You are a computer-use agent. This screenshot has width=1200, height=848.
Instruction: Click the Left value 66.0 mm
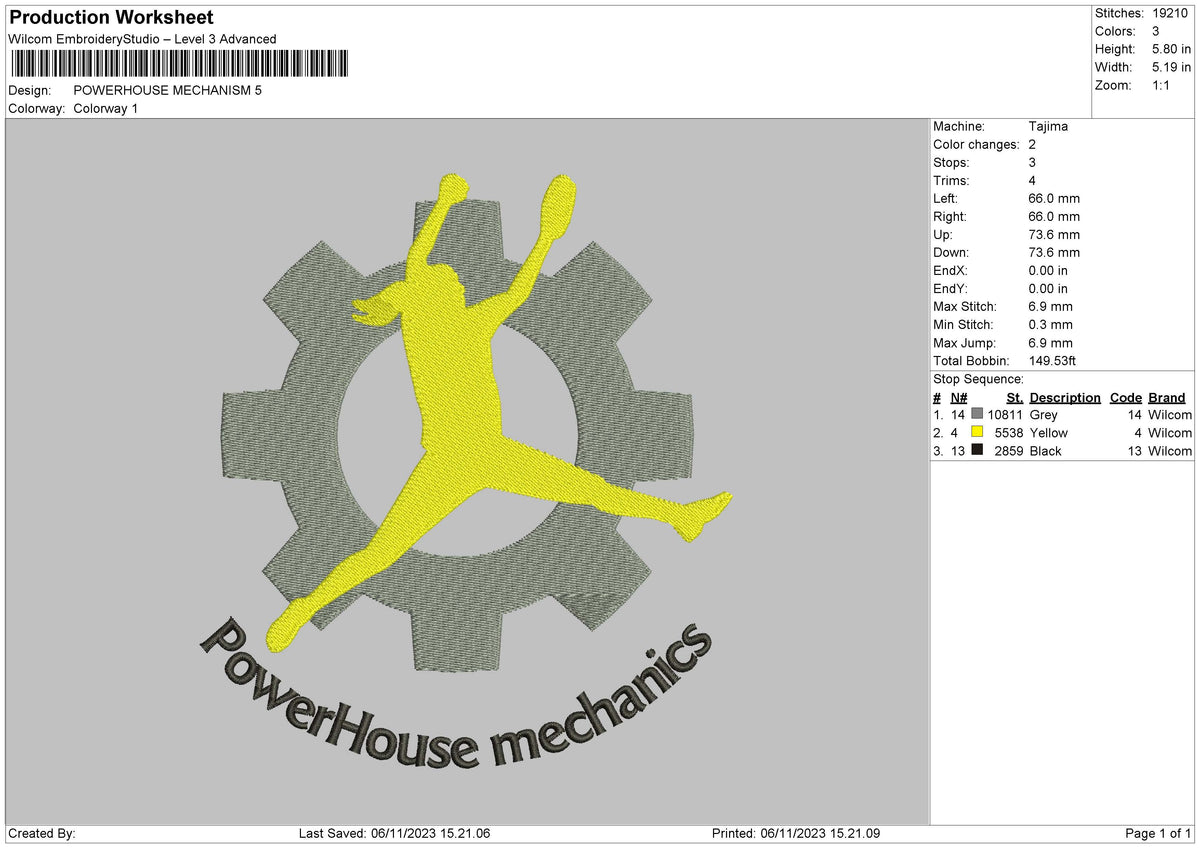[1054, 198]
